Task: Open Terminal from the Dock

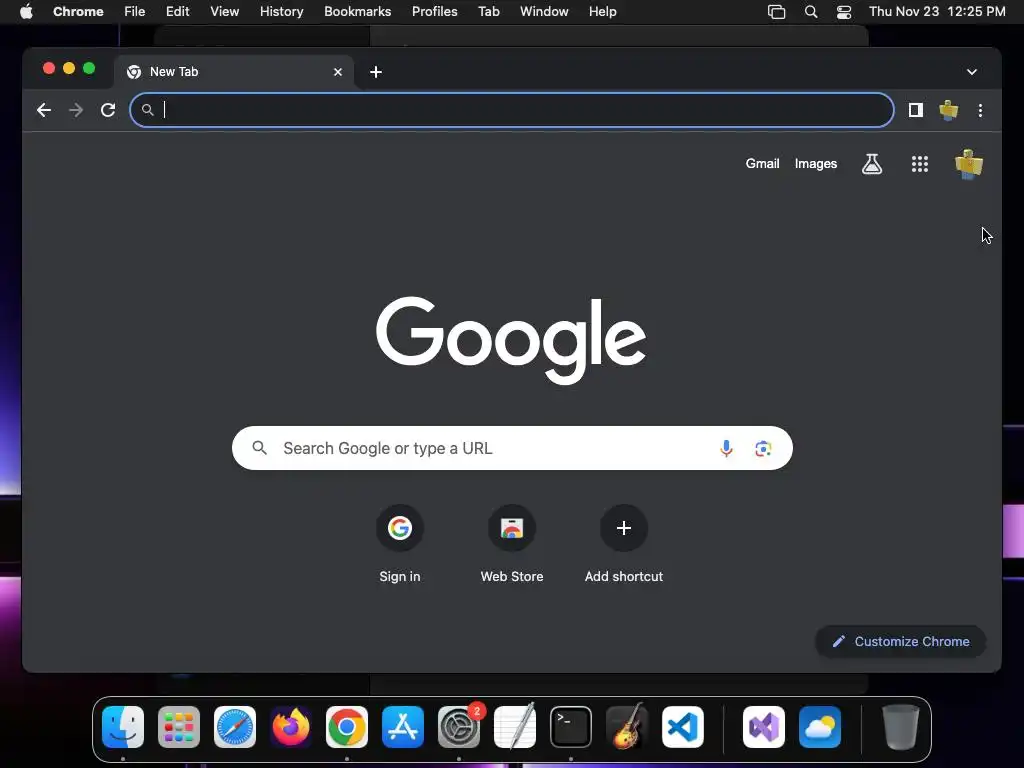Action: [x=571, y=727]
